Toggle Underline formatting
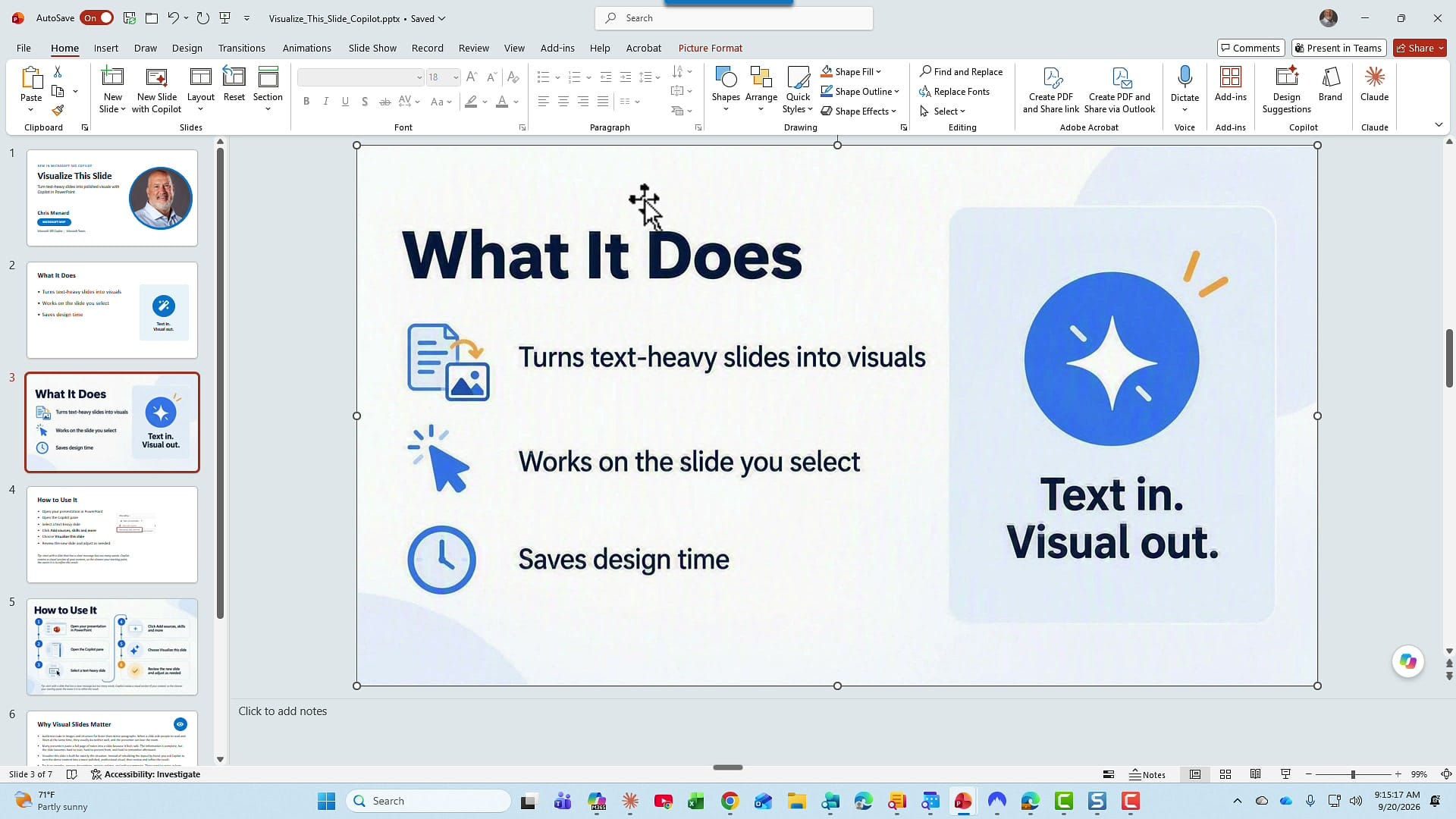 pos(346,102)
